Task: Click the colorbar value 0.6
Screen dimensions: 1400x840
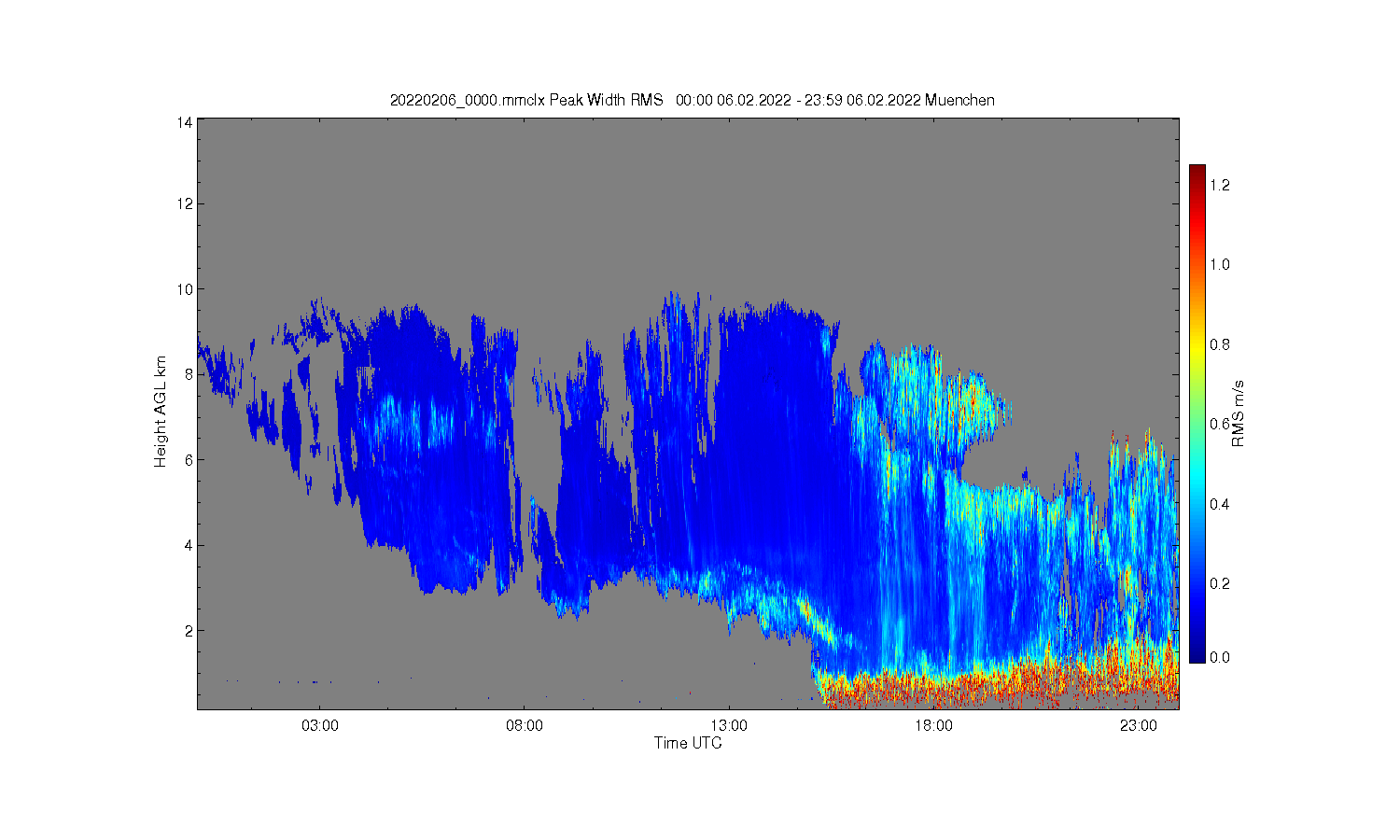Action: click(x=1220, y=425)
